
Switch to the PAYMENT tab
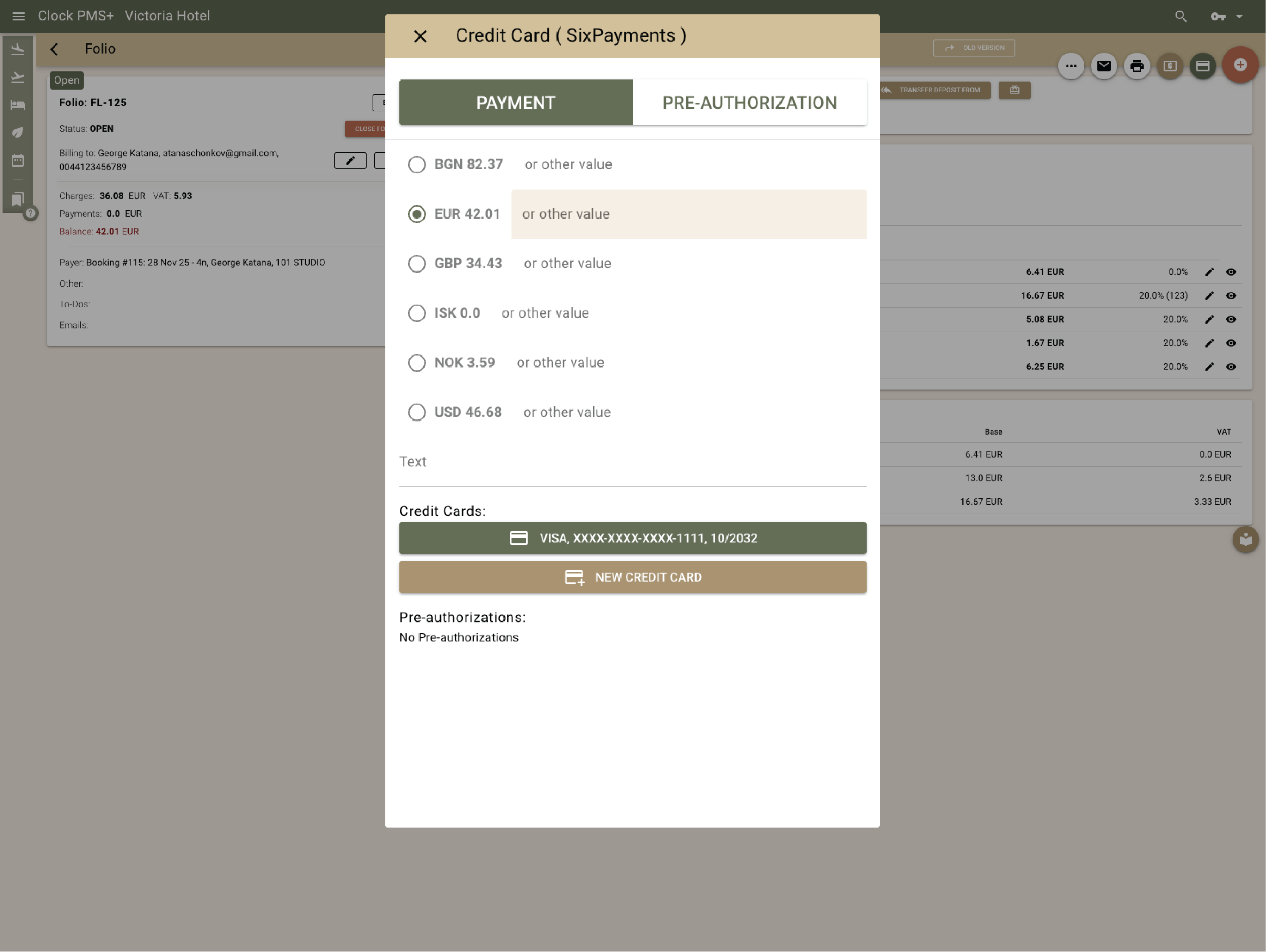pos(515,102)
